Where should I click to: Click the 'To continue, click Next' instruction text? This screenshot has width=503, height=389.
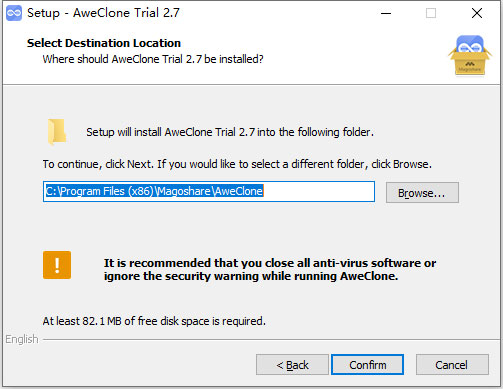(x=237, y=164)
